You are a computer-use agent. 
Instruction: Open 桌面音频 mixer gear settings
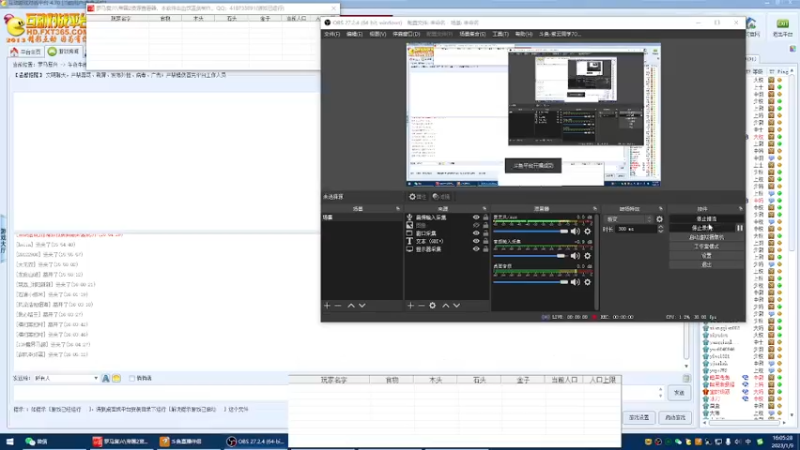(x=588, y=282)
